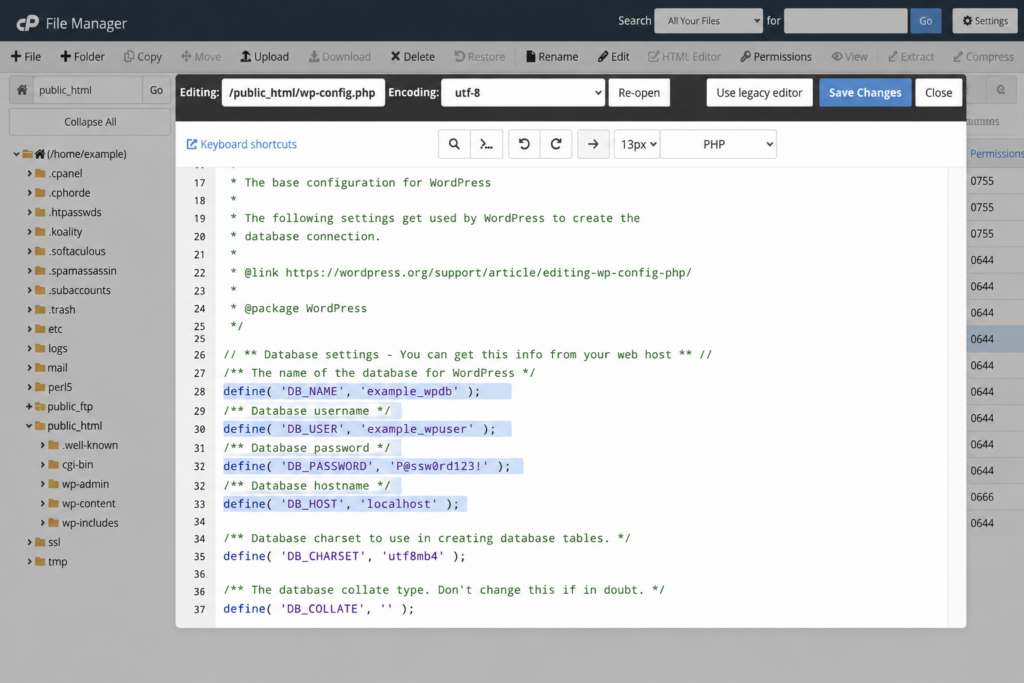
Task: Click the cPanel logo icon
Action: pos(27,24)
